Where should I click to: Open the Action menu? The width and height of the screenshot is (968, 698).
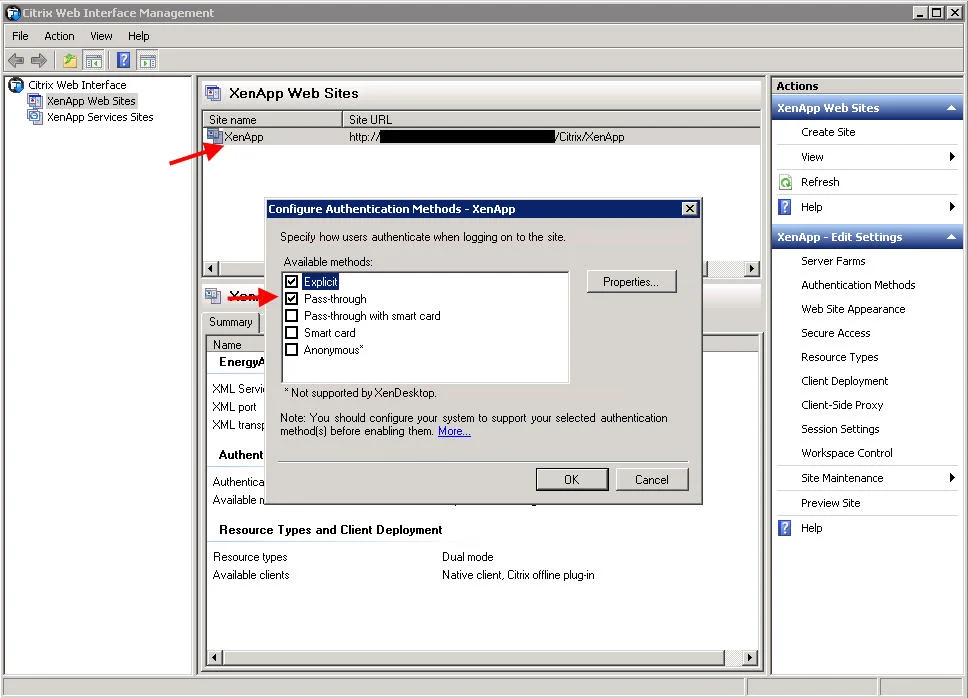[x=59, y=36]
